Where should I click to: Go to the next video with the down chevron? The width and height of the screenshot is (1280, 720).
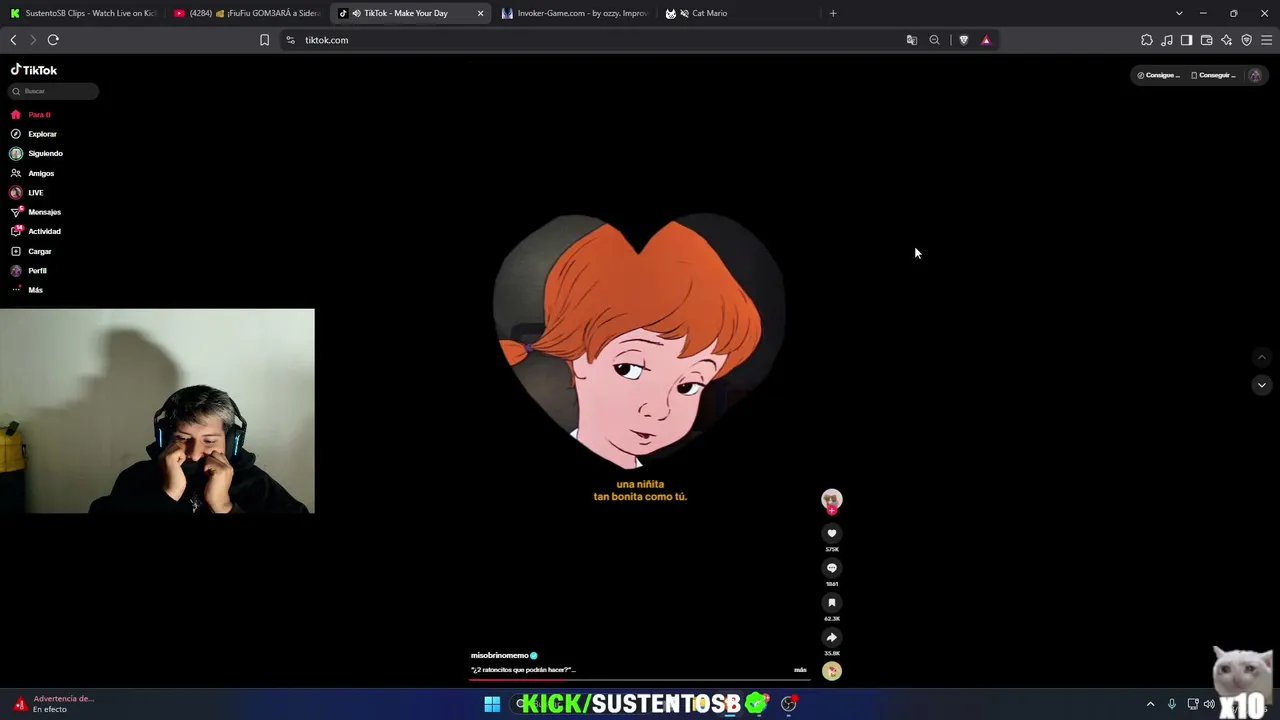[1261, 385]
